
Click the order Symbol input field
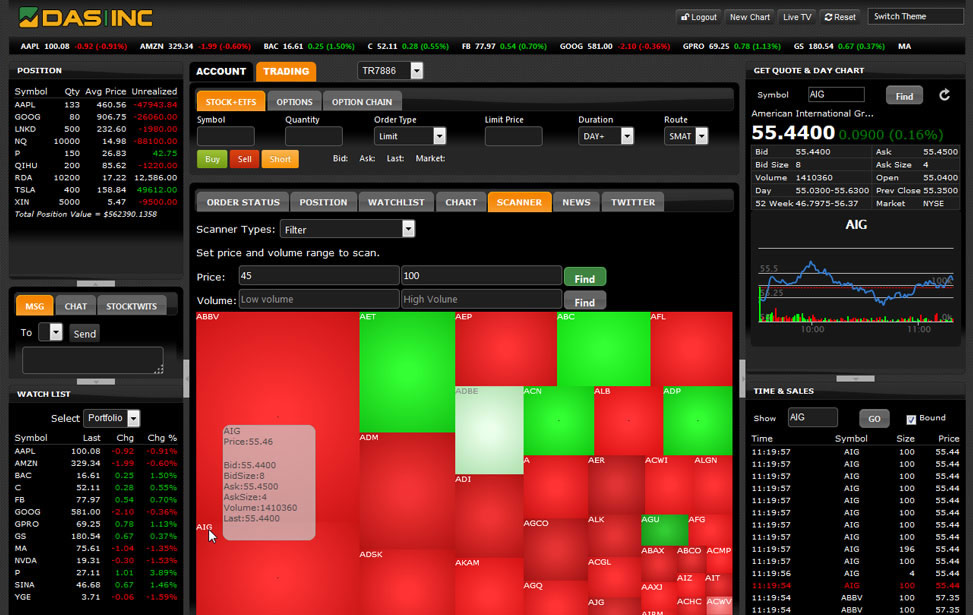[x=226, y=136]
